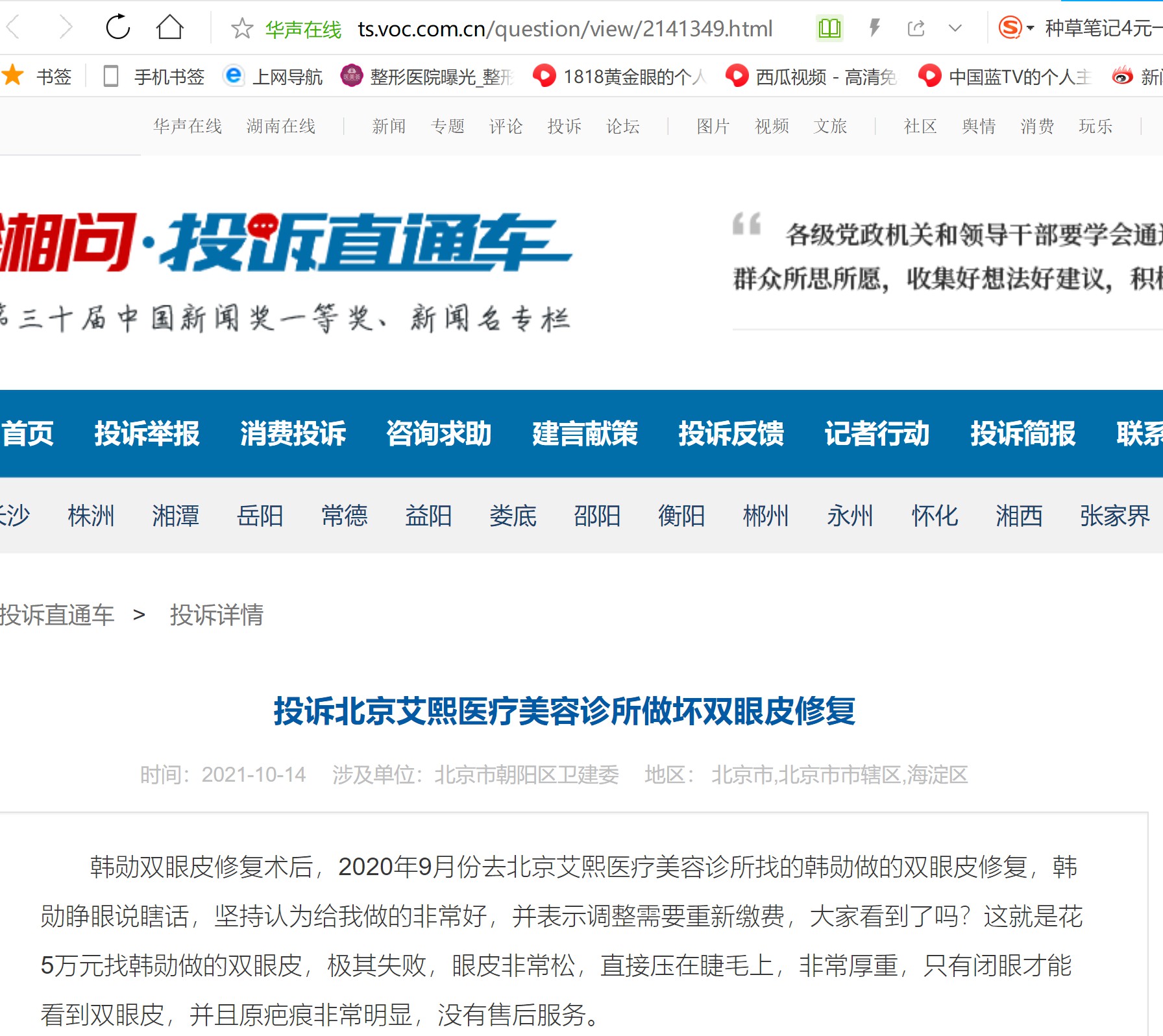
Task: Choose 常德 city tab
Action: [x=344, y=516]
